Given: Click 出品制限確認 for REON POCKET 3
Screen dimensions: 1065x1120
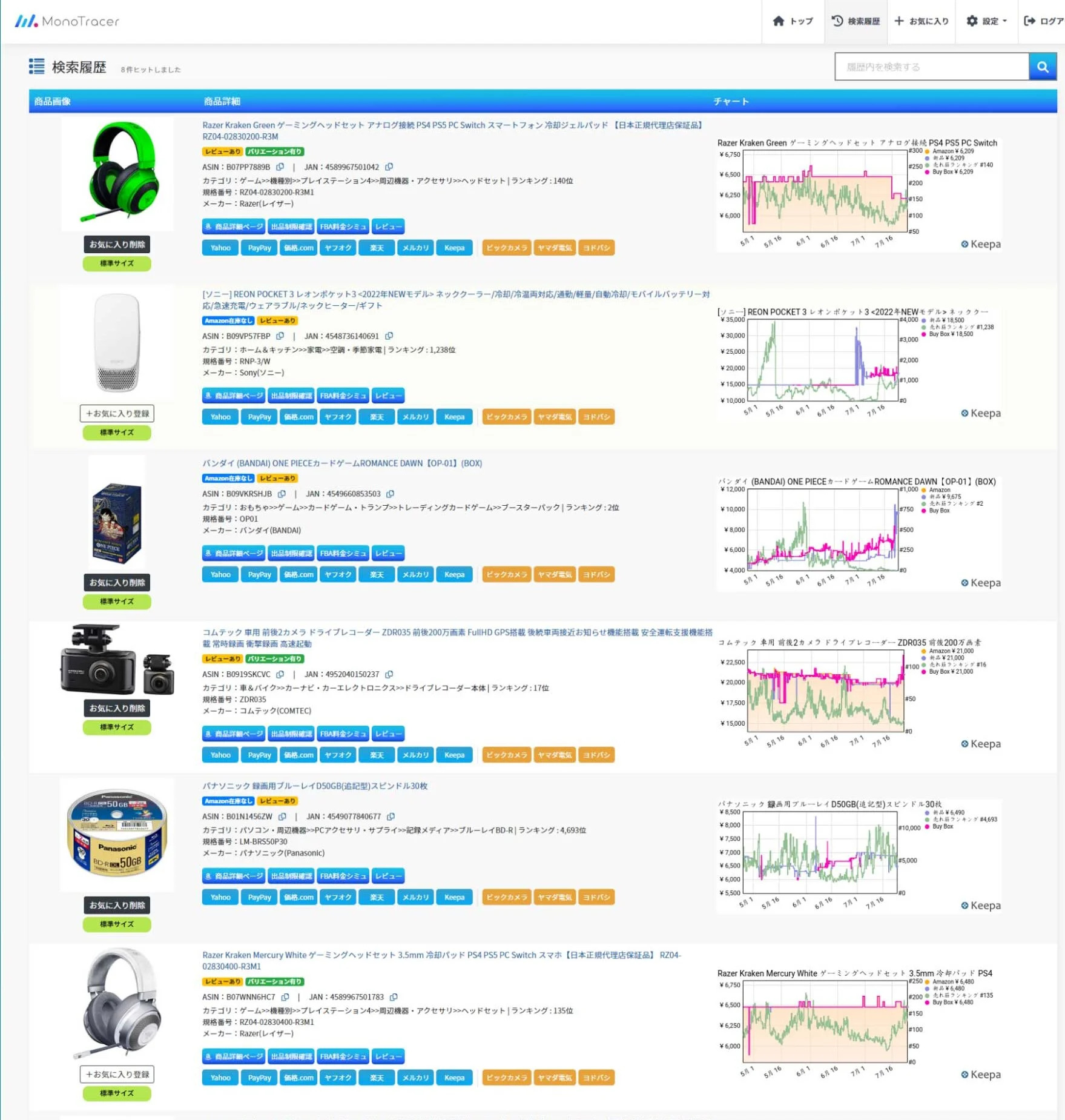Looking at the screenshot, I should pos(291,396).
